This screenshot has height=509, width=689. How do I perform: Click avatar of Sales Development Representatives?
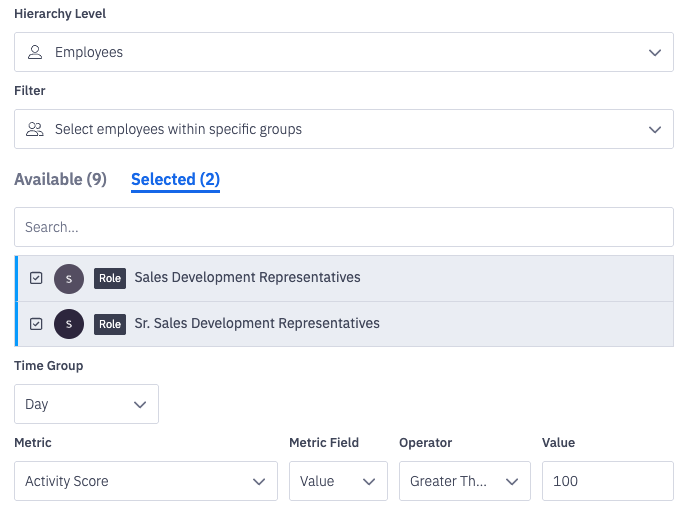69,278
